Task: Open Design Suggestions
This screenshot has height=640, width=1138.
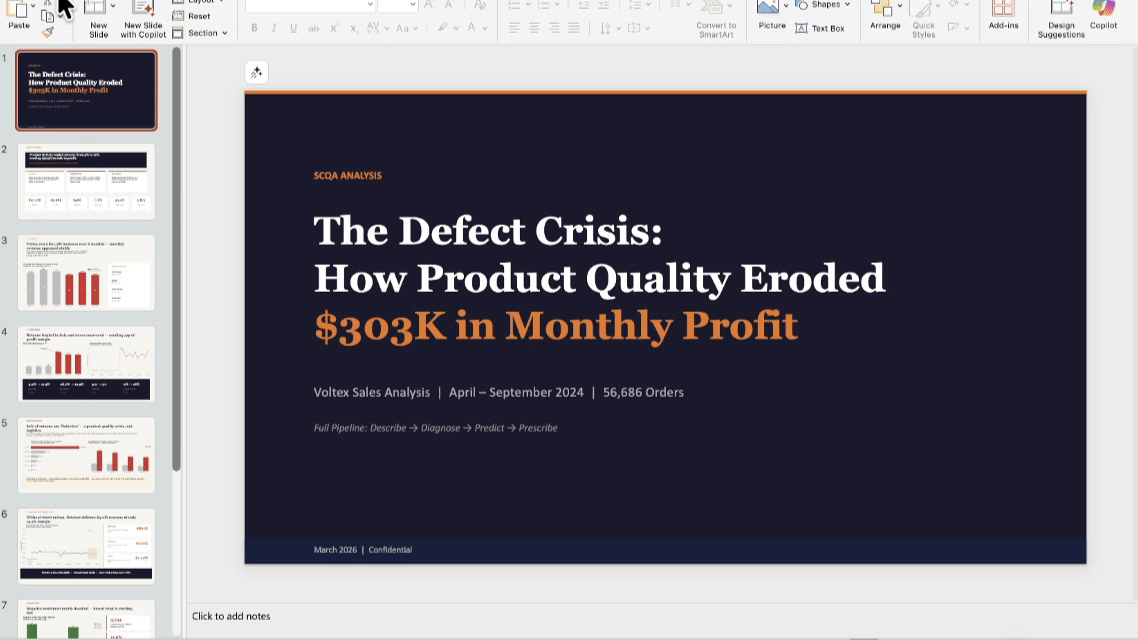Action: [x=1061, y=19]
